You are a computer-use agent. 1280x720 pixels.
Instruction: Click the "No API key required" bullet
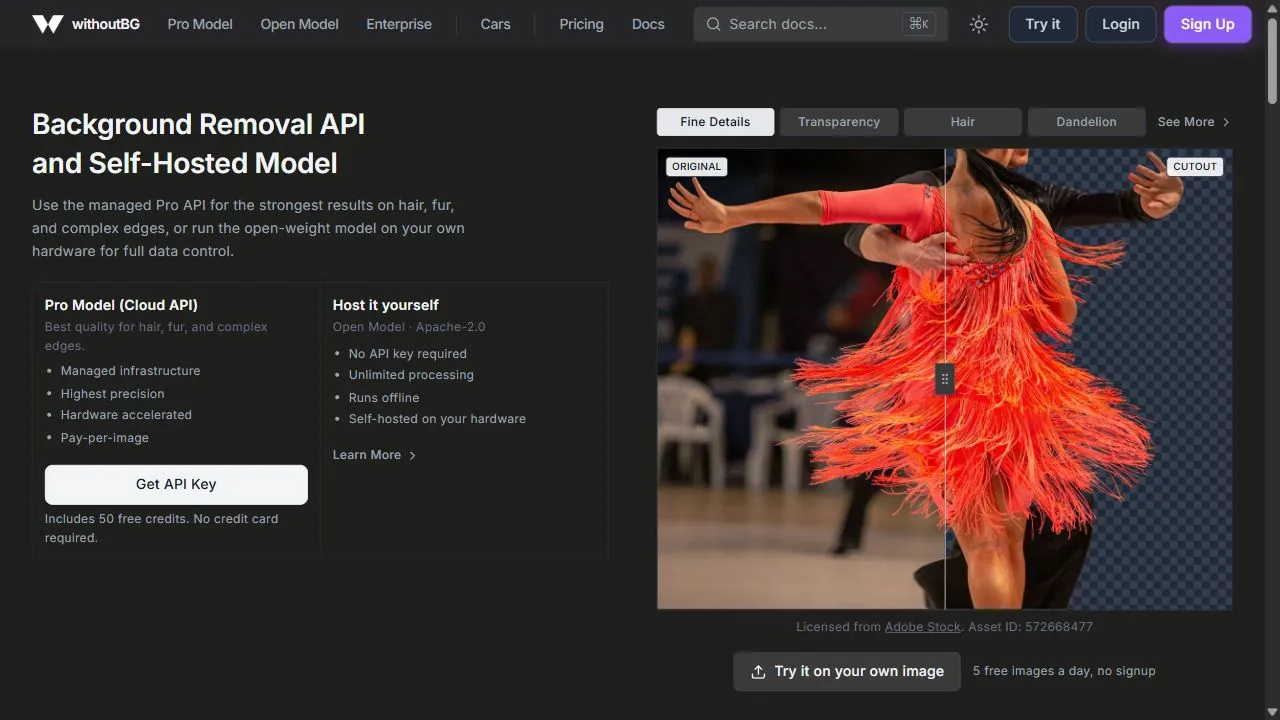[408, 354]
